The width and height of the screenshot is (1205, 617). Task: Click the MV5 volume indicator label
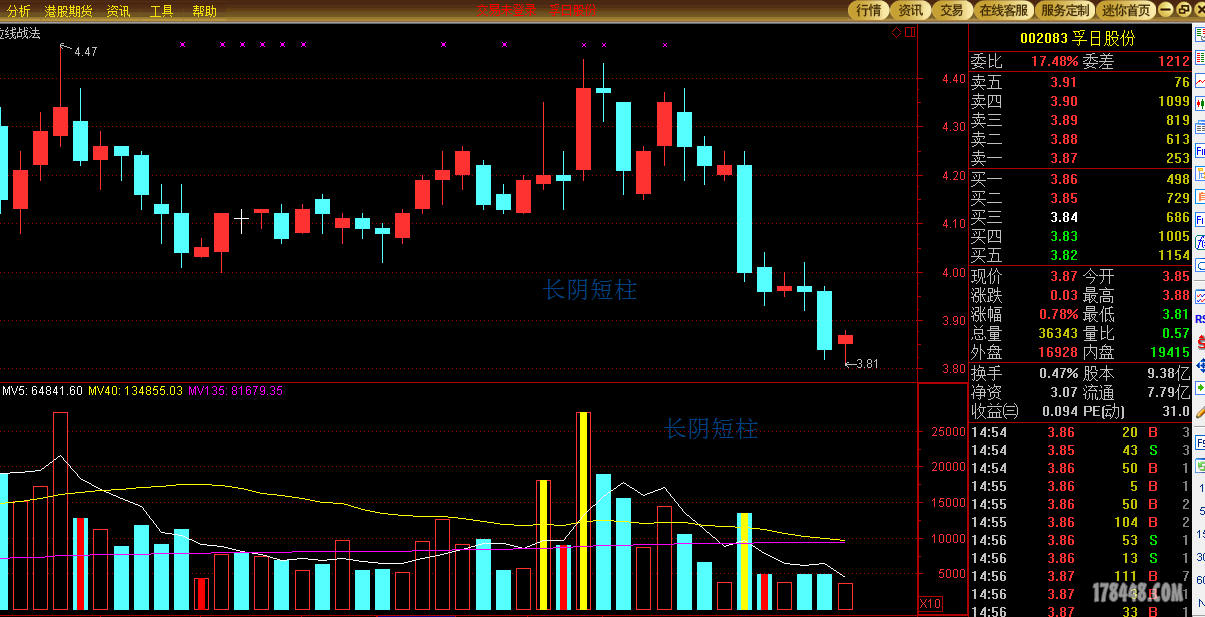42,391
